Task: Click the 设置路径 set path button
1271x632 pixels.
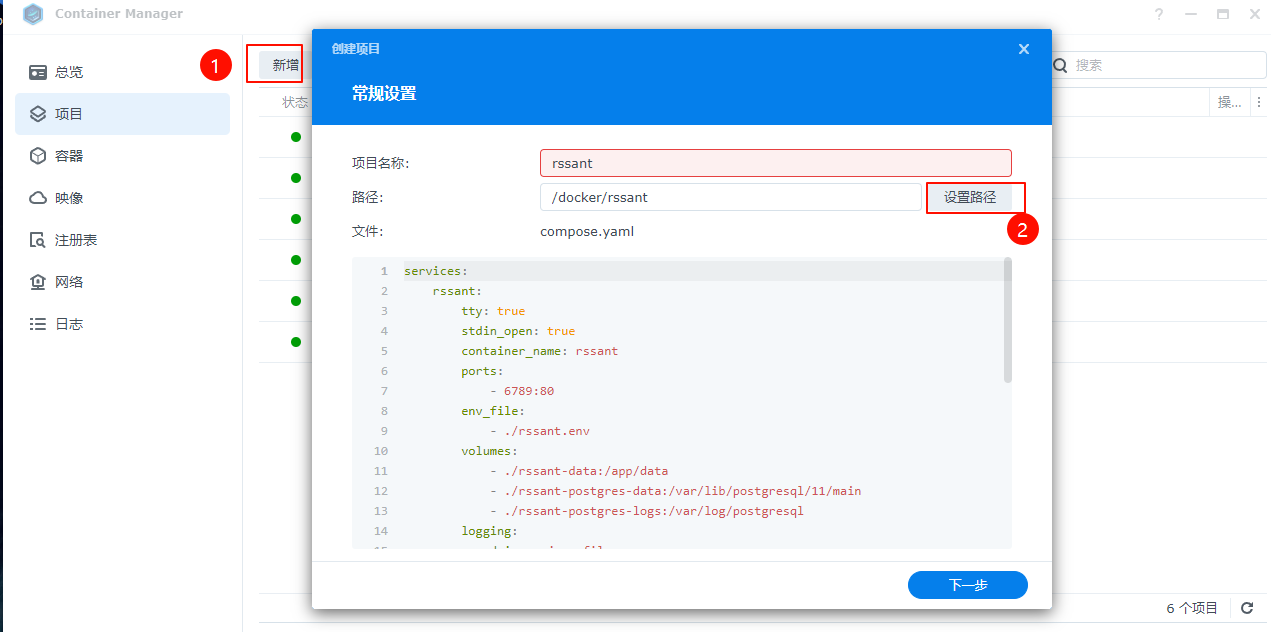Action: pos(970,197)
